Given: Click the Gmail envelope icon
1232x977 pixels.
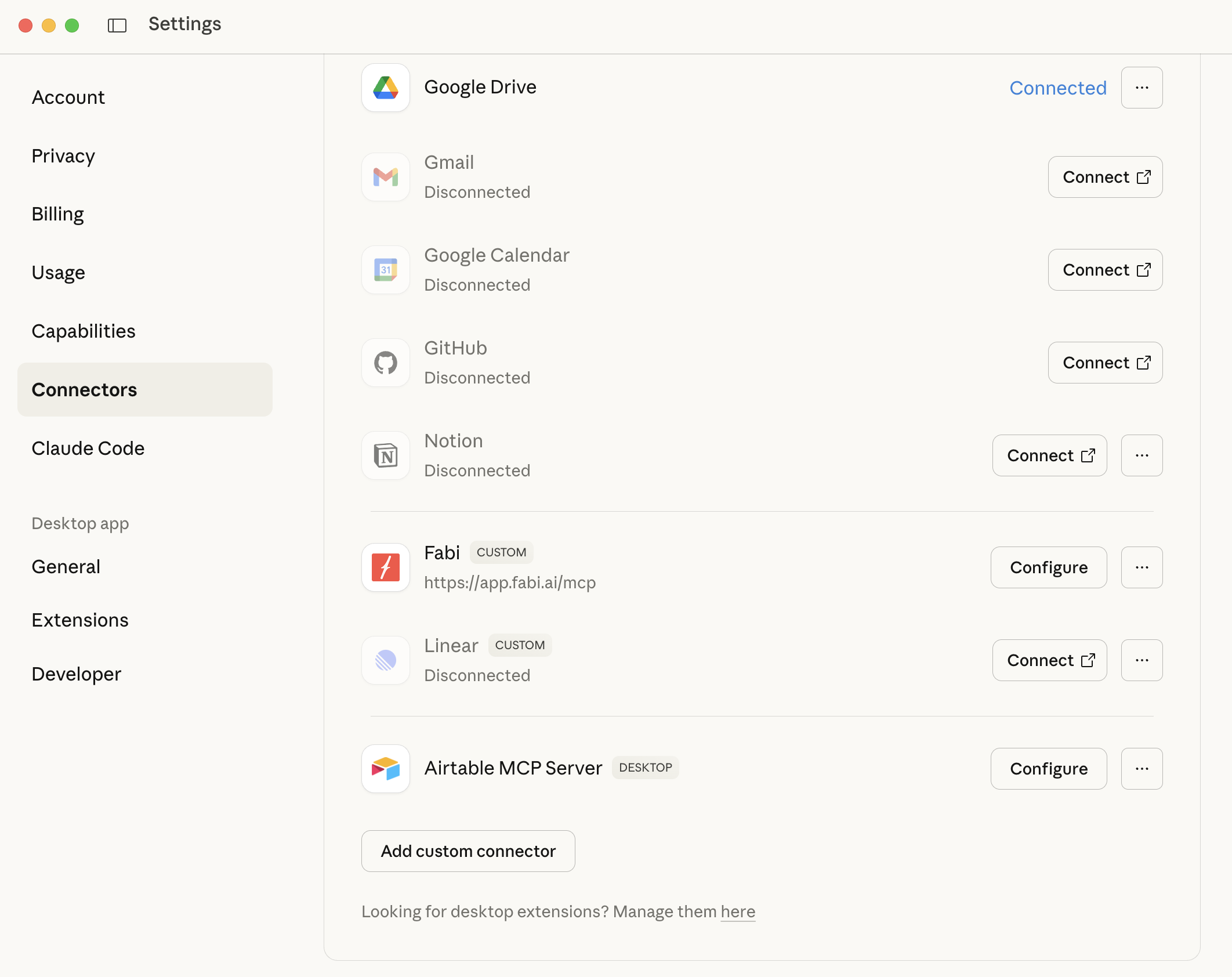Looking at the screenshot, I should click(x=386, y=177).
